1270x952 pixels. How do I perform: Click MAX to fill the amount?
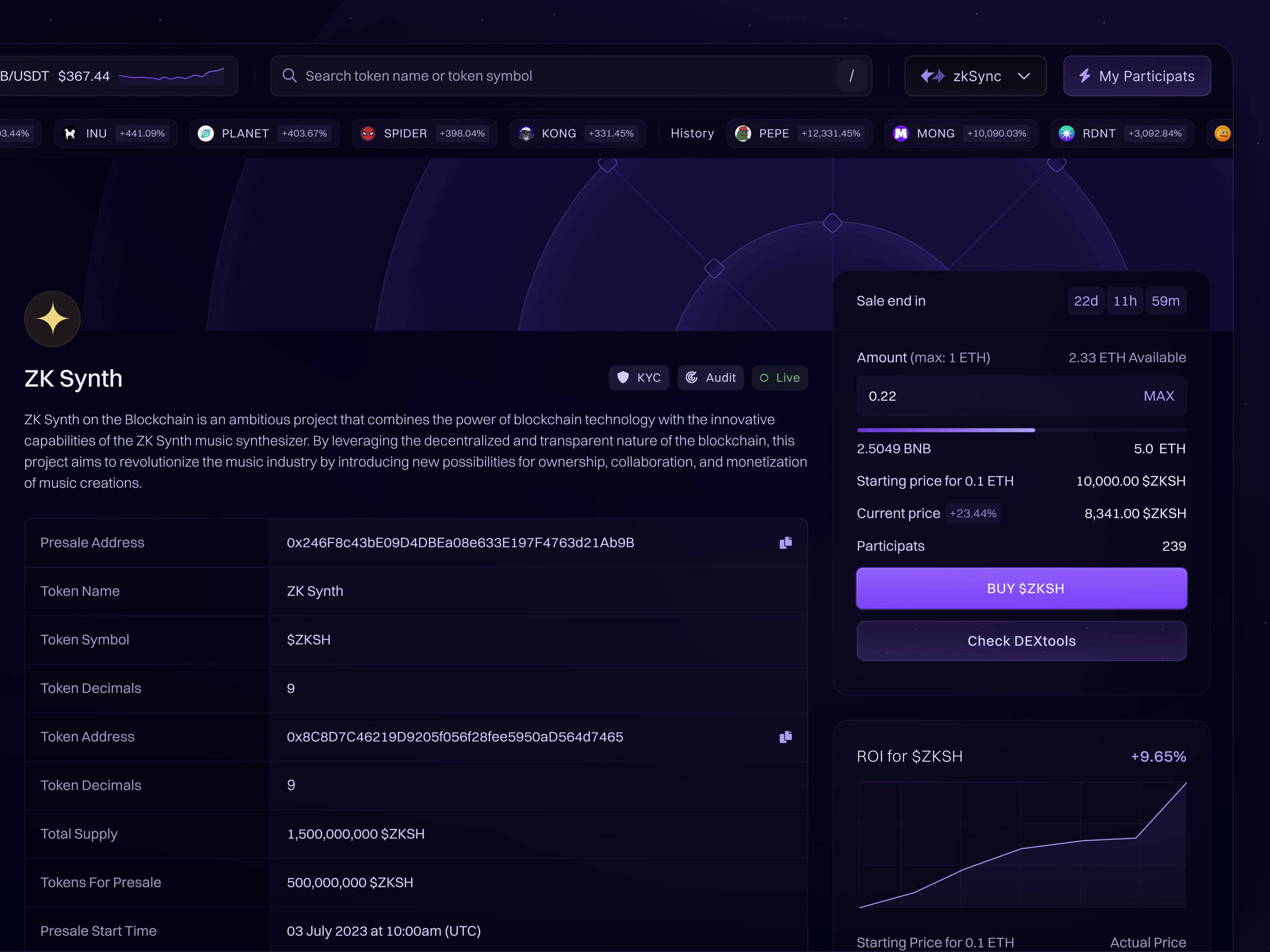pos(1158,396)
